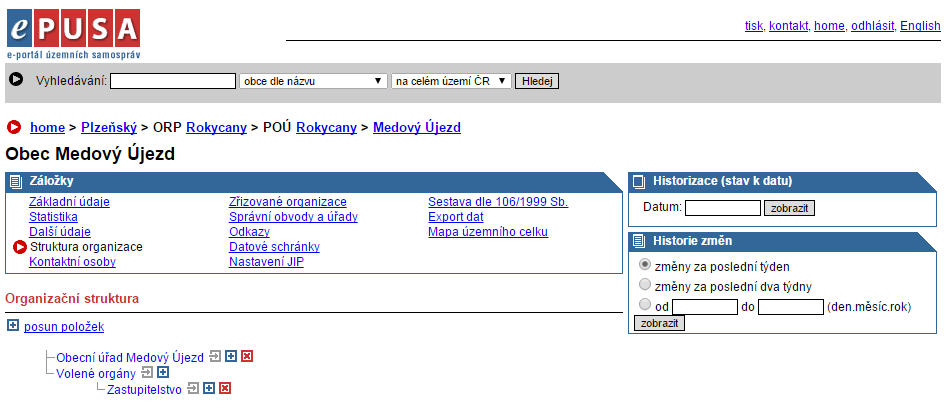The image size is (948, 409).
Task: Click Plzeňský in the breadcrumb
Action: click(109, 128)
